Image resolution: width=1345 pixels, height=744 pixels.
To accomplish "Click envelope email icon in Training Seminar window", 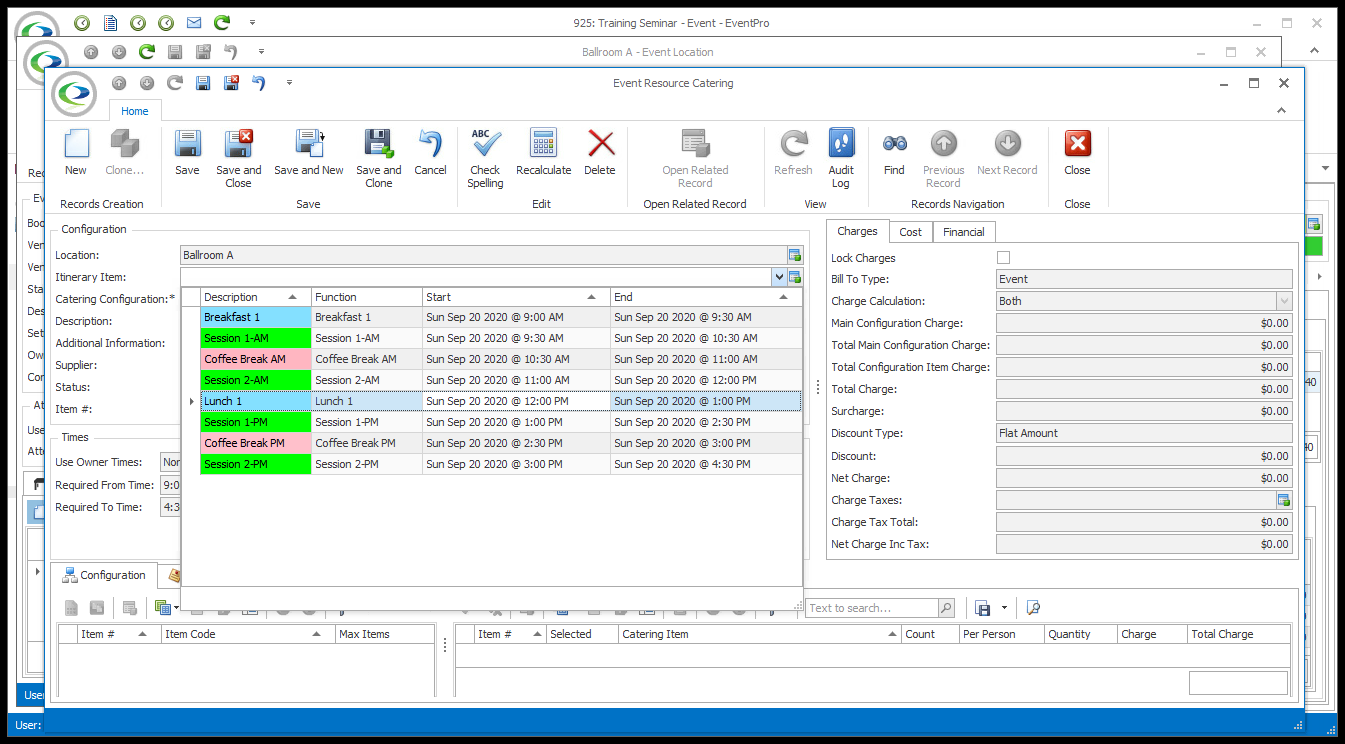I will point(194,21).
